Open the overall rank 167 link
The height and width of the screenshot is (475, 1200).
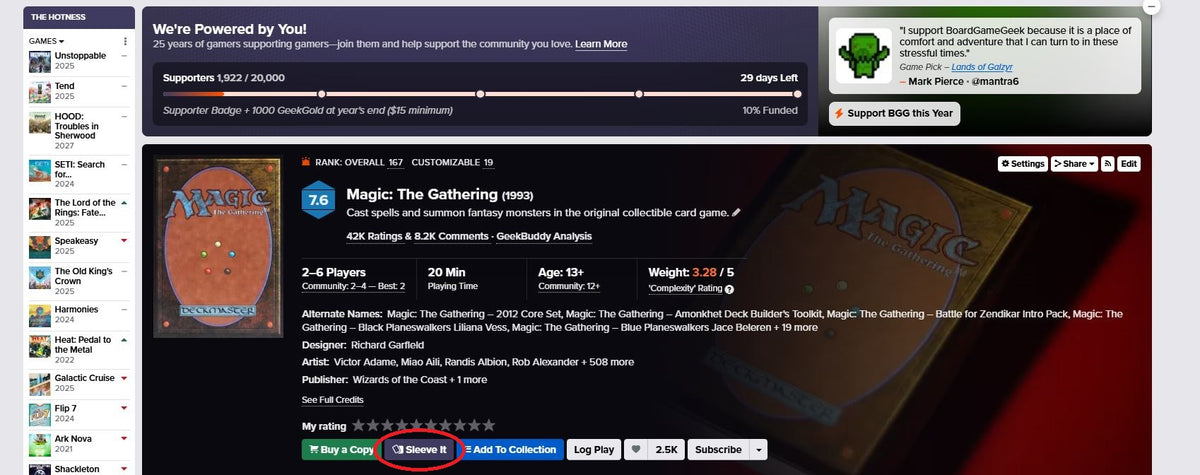(x=396, y=162)
